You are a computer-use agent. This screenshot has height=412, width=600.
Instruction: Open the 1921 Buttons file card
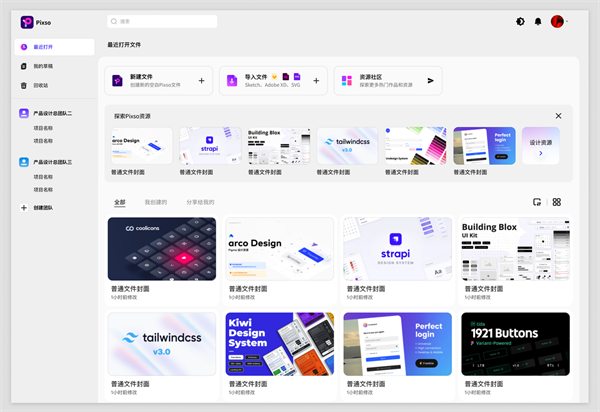[515, 344]
